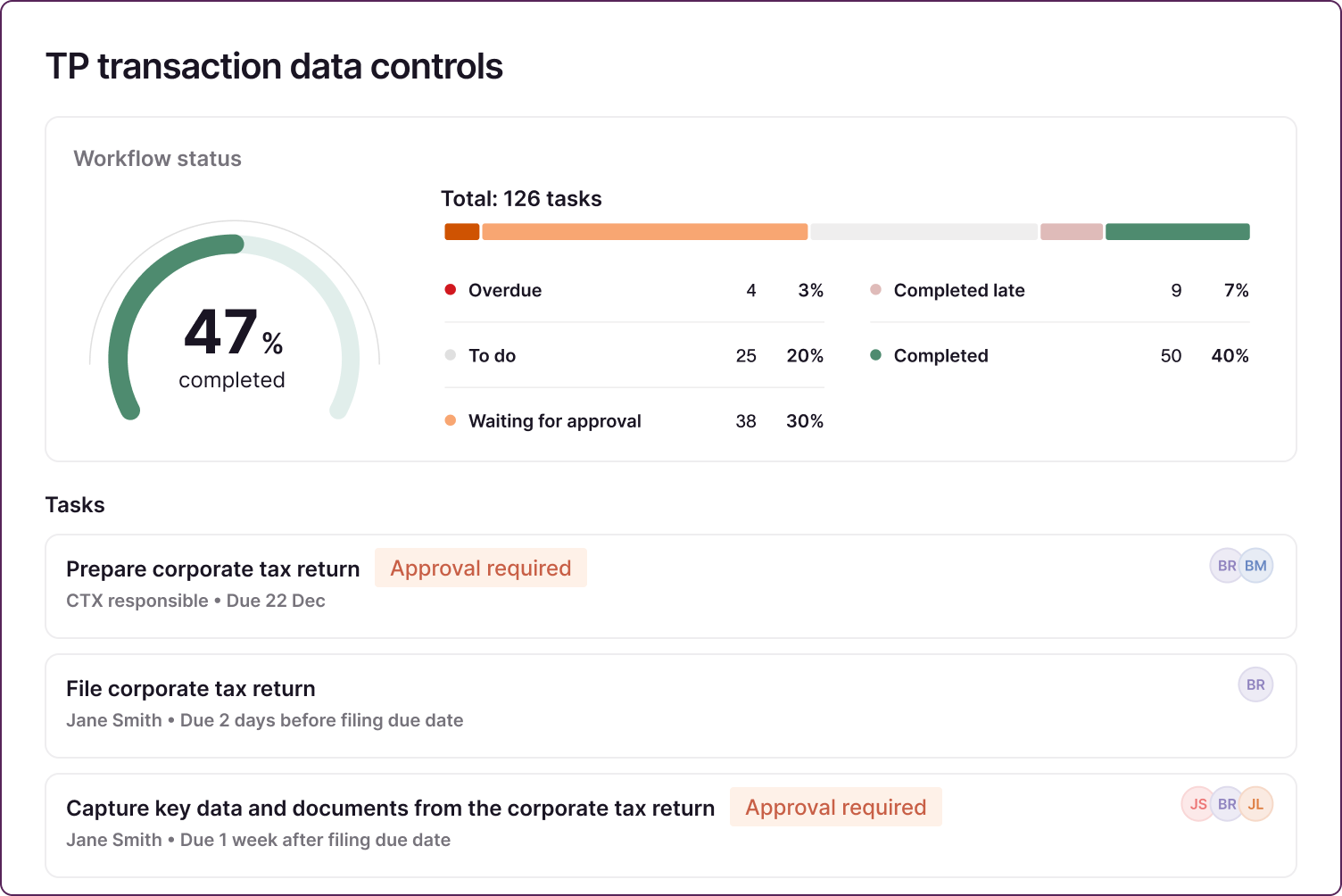The height and width of the screenshot is (896, 1342).
Task: Switch to the Workflow status panel
Action: (x=157, y=158)
